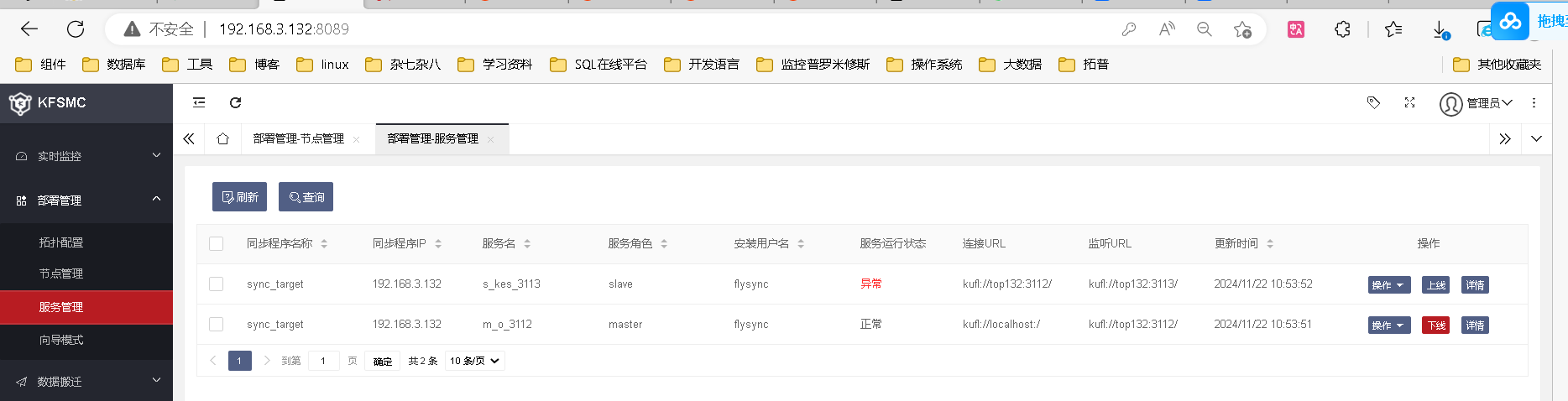The height and width of the screenshot is (401, 1568).
Task: Expand the 实时监控 sidebar menu
Action: pyautogui.click(x=86, y=156)
